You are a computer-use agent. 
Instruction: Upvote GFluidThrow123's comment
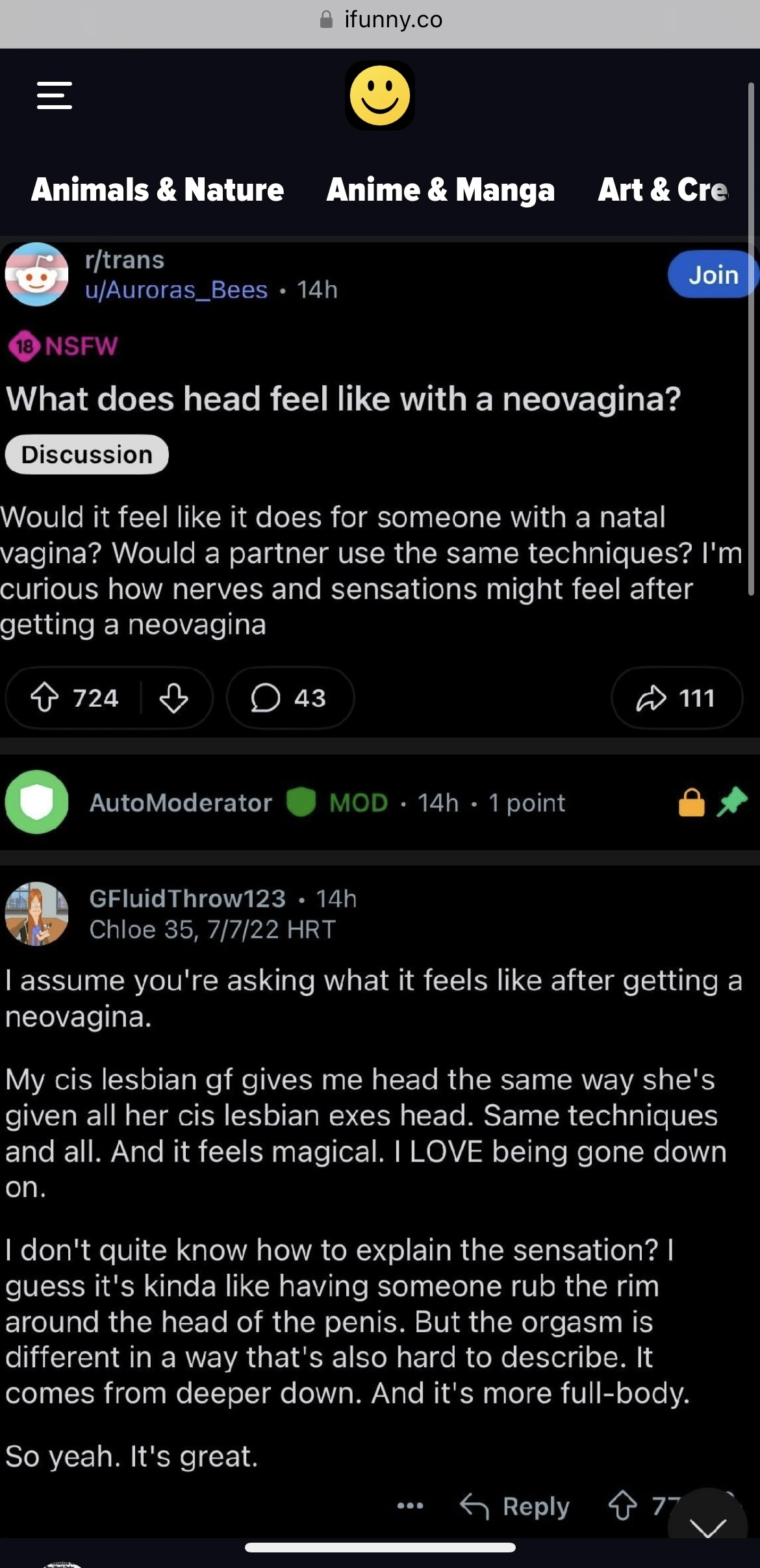coord(622,1506)
